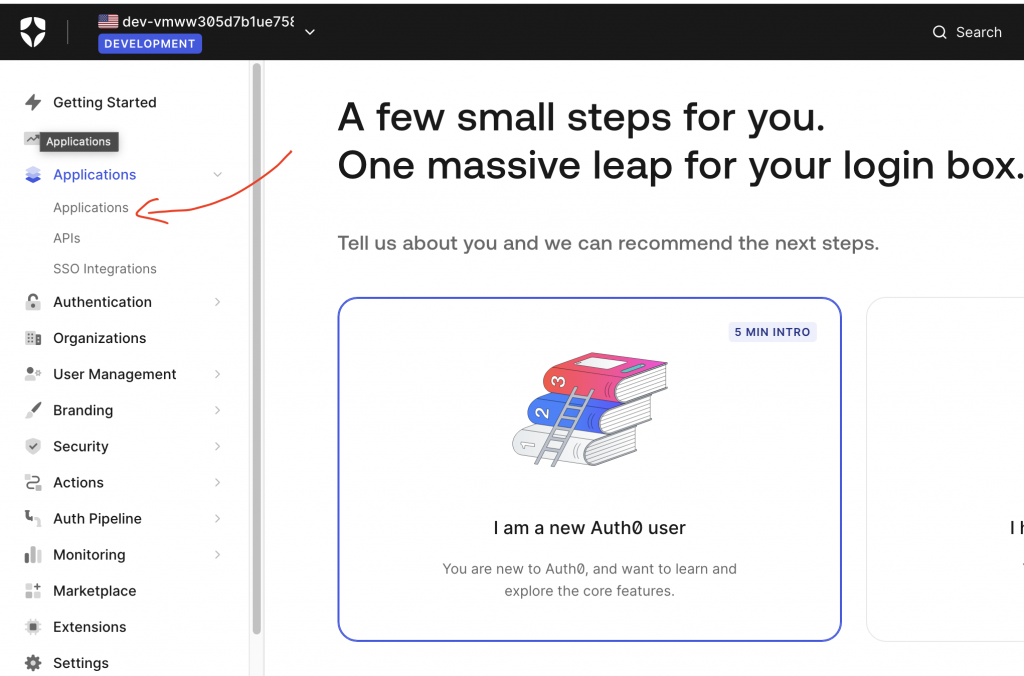Expand the Auth Pipeline chevron
This screenshot has height=676, width=1024.
pyautogui.click(x=217, y=519)
